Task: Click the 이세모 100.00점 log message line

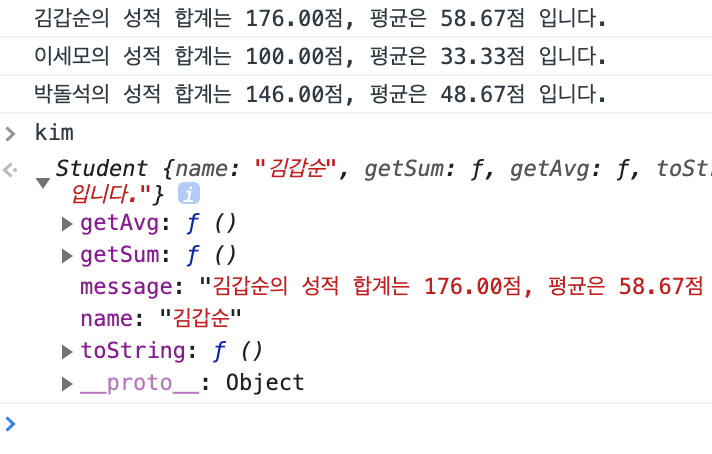Action: point(320,57)
